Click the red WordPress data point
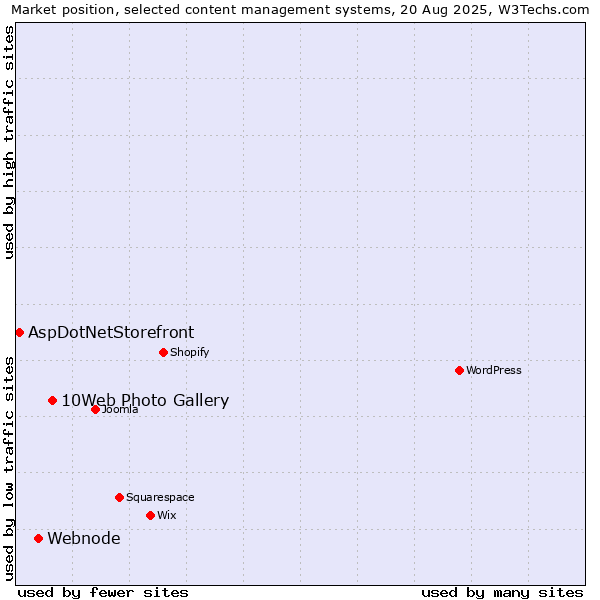This screenshot has width=600, height=600. (460, 370)
